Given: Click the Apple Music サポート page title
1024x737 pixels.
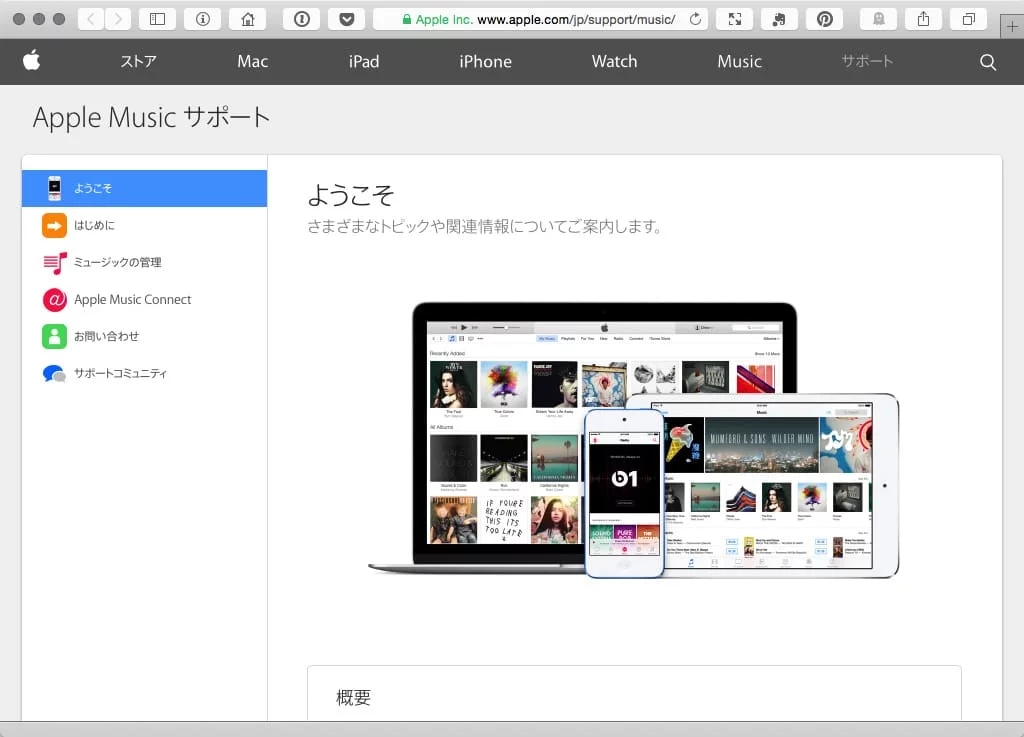Looking at the screenshot, I should point(151,118).
